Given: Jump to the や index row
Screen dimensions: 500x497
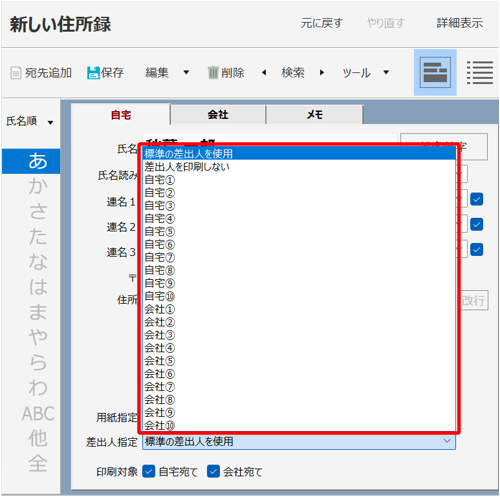Looking at the screenshot, I should point(31,337).
